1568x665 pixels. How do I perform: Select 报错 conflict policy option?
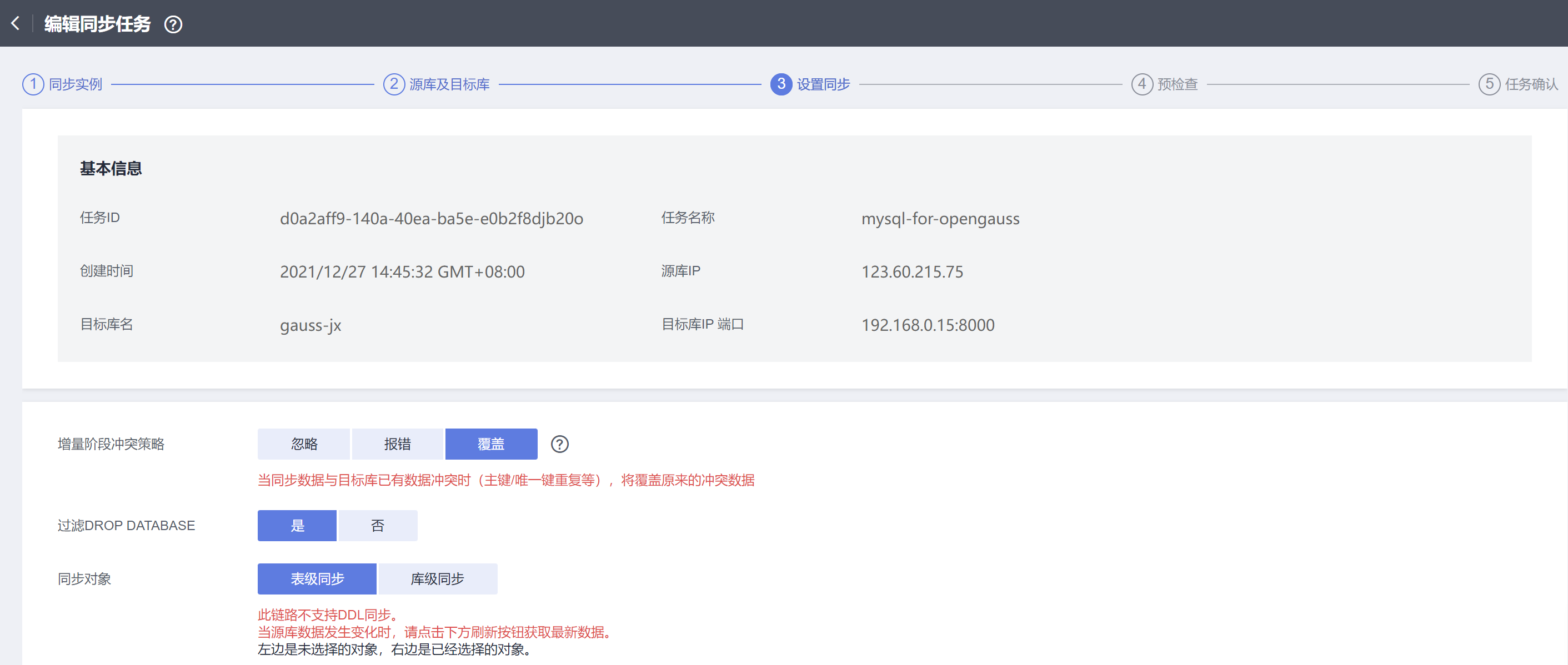pyautogui.click(x=398, y=444)
